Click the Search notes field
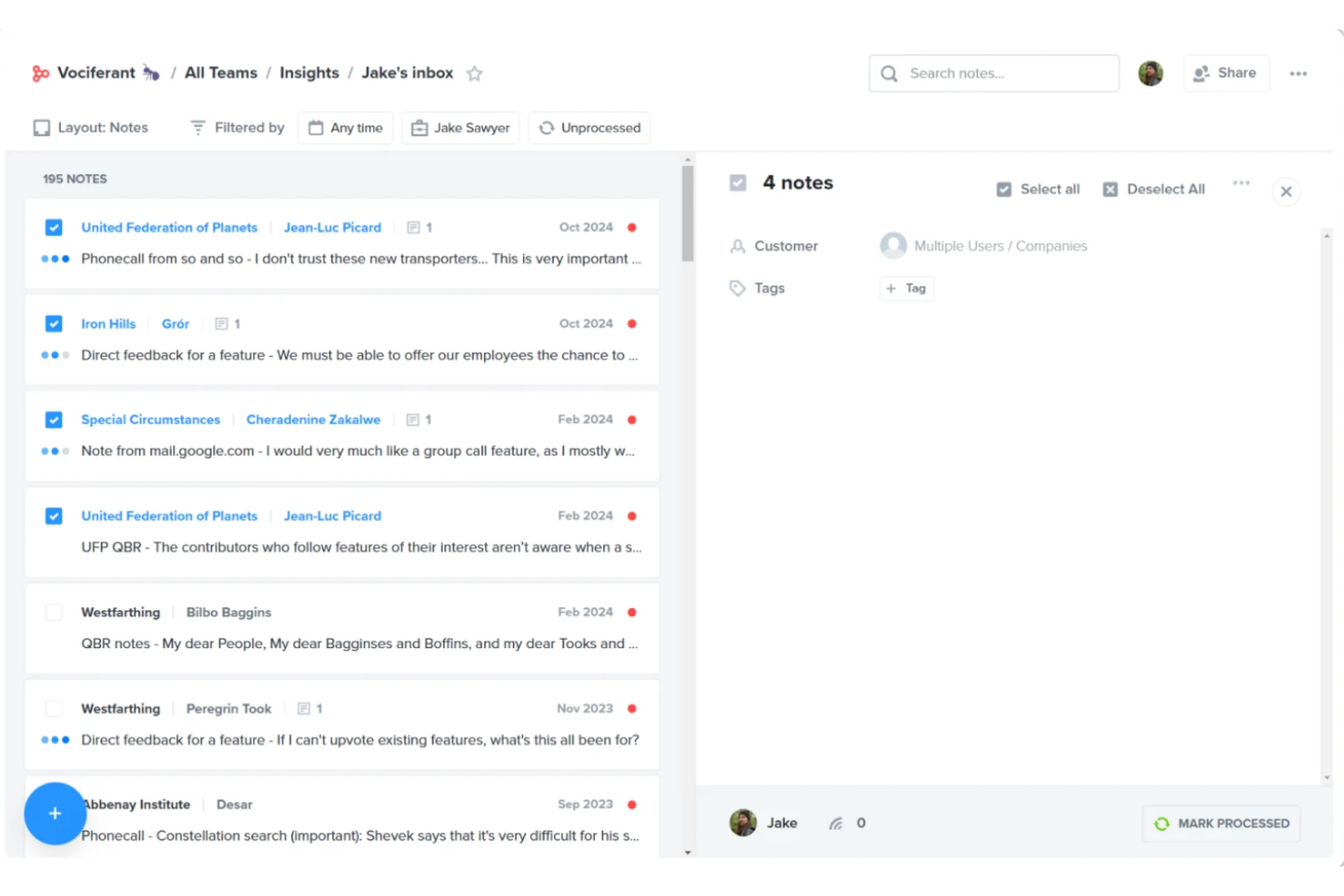This screenshot has height=896, width=1344. (x=994, y=74)
